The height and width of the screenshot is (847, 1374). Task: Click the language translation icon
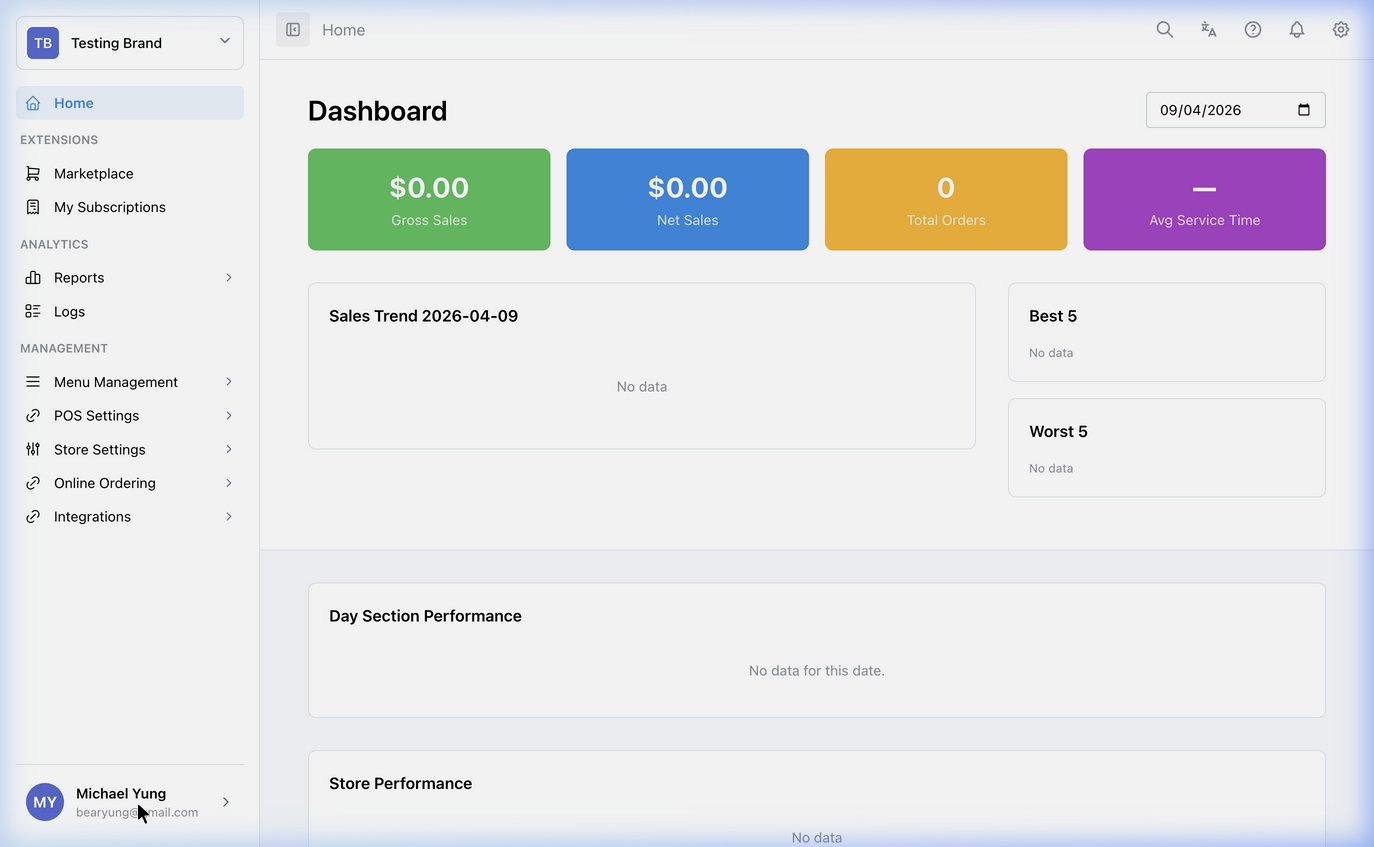click(x=1208, y=29)
